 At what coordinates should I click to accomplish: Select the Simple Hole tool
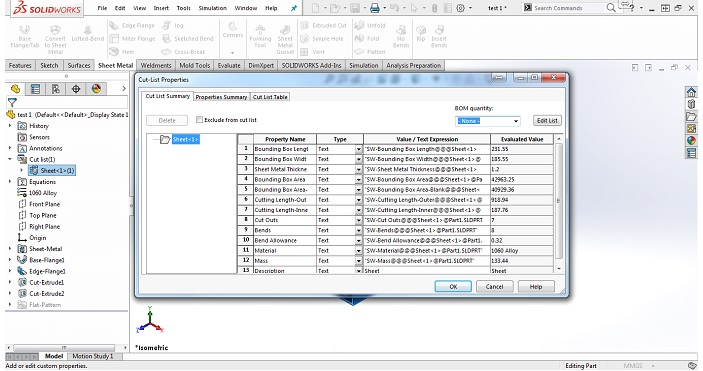pos(322,39)
